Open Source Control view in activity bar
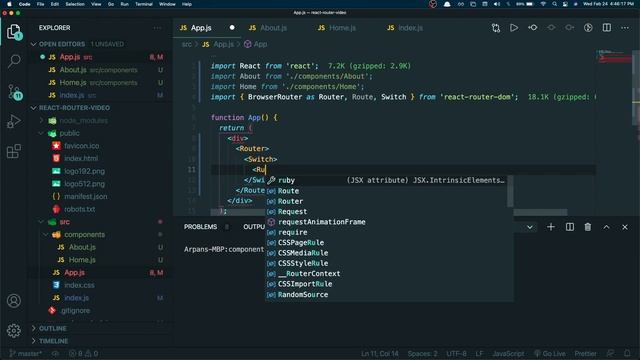Viewport: 640px width, 360px height. (14, 92)
